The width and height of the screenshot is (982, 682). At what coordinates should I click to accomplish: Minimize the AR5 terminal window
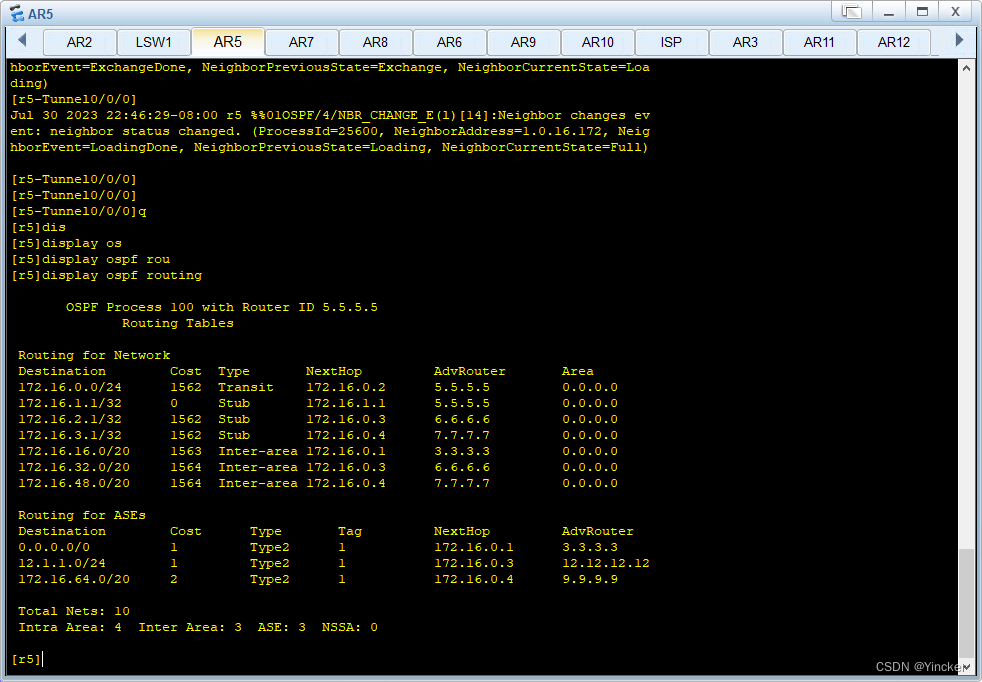pyautogui.click(x=888, y=11)
